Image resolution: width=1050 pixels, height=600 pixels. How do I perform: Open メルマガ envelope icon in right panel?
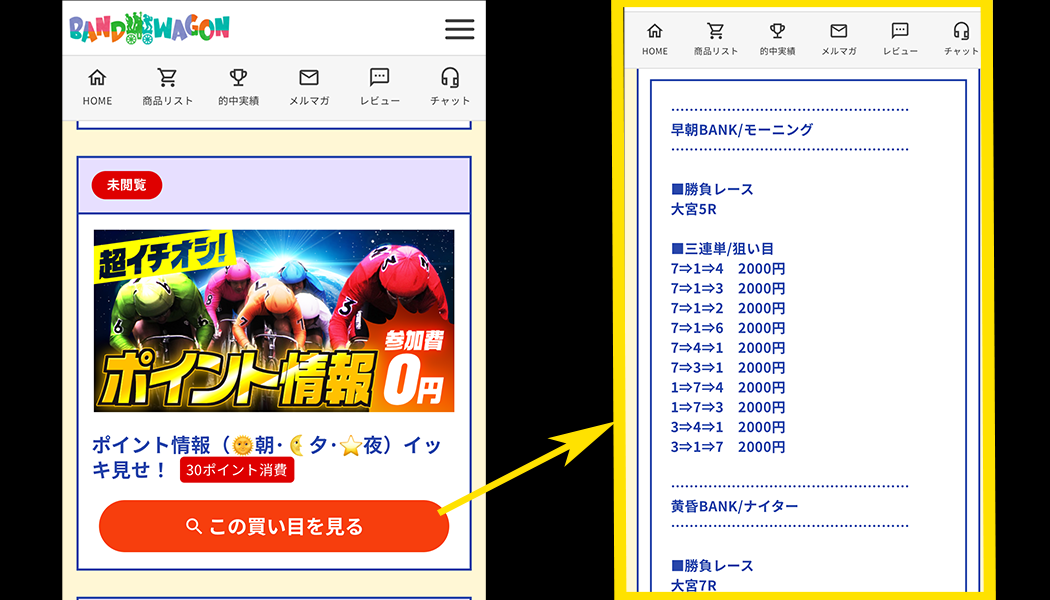tap(838, 31)
